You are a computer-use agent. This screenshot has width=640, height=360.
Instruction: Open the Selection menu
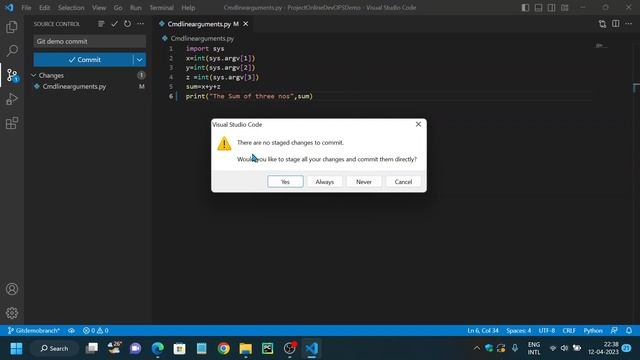71,8
